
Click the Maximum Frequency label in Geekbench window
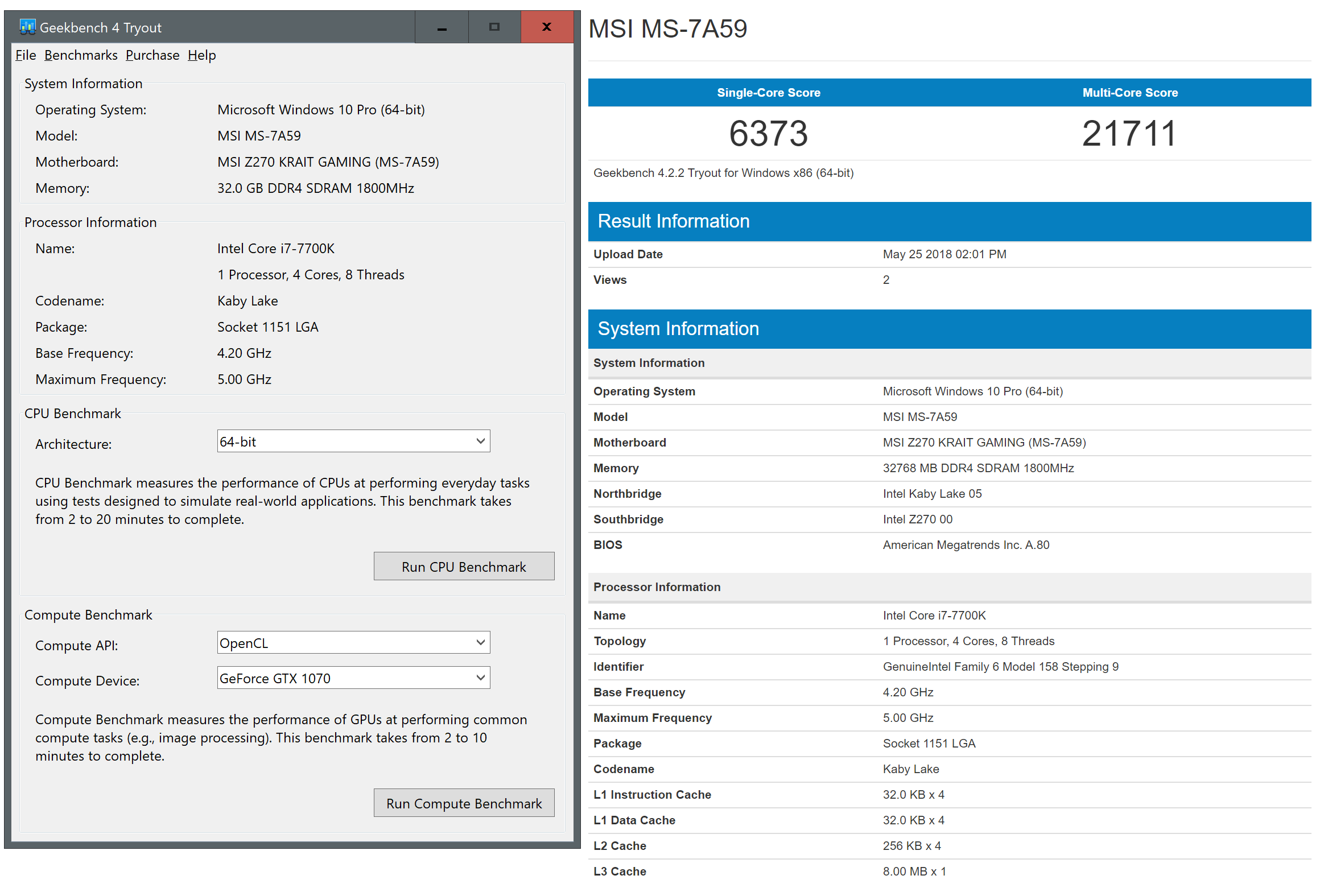101,380
